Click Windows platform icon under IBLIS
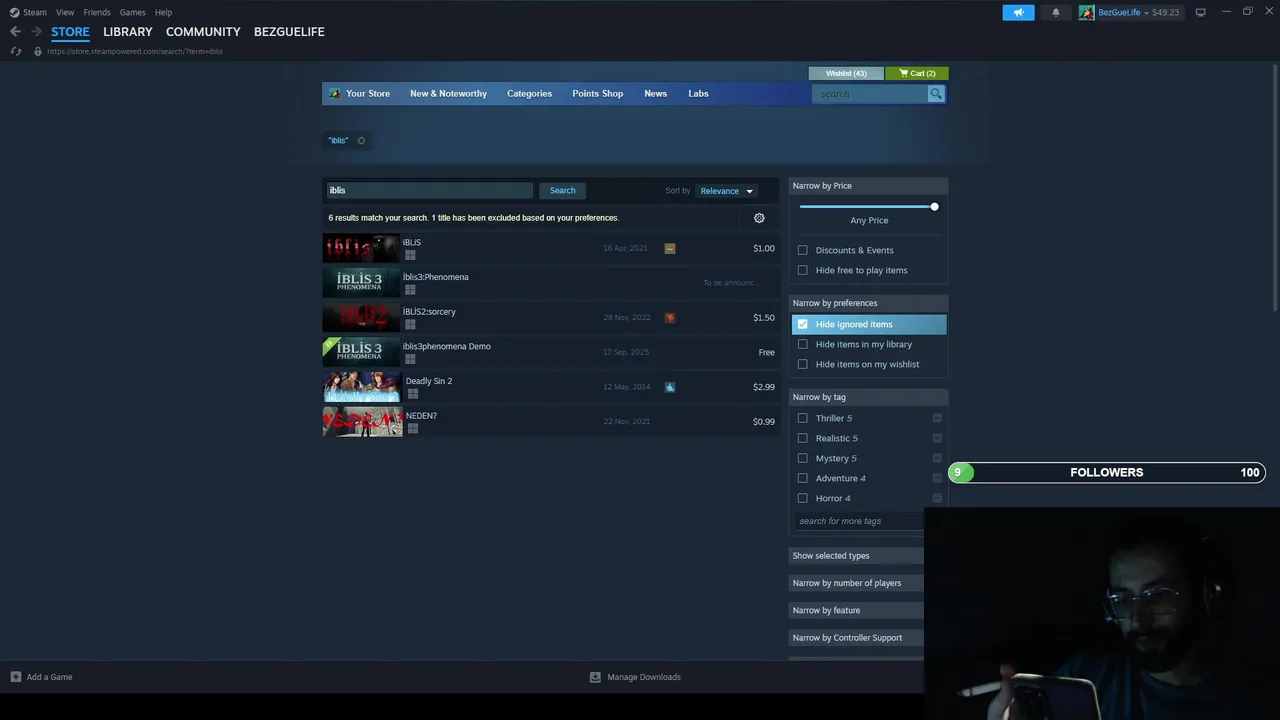Screen dimensions: 1280x720 click(410, 255)
